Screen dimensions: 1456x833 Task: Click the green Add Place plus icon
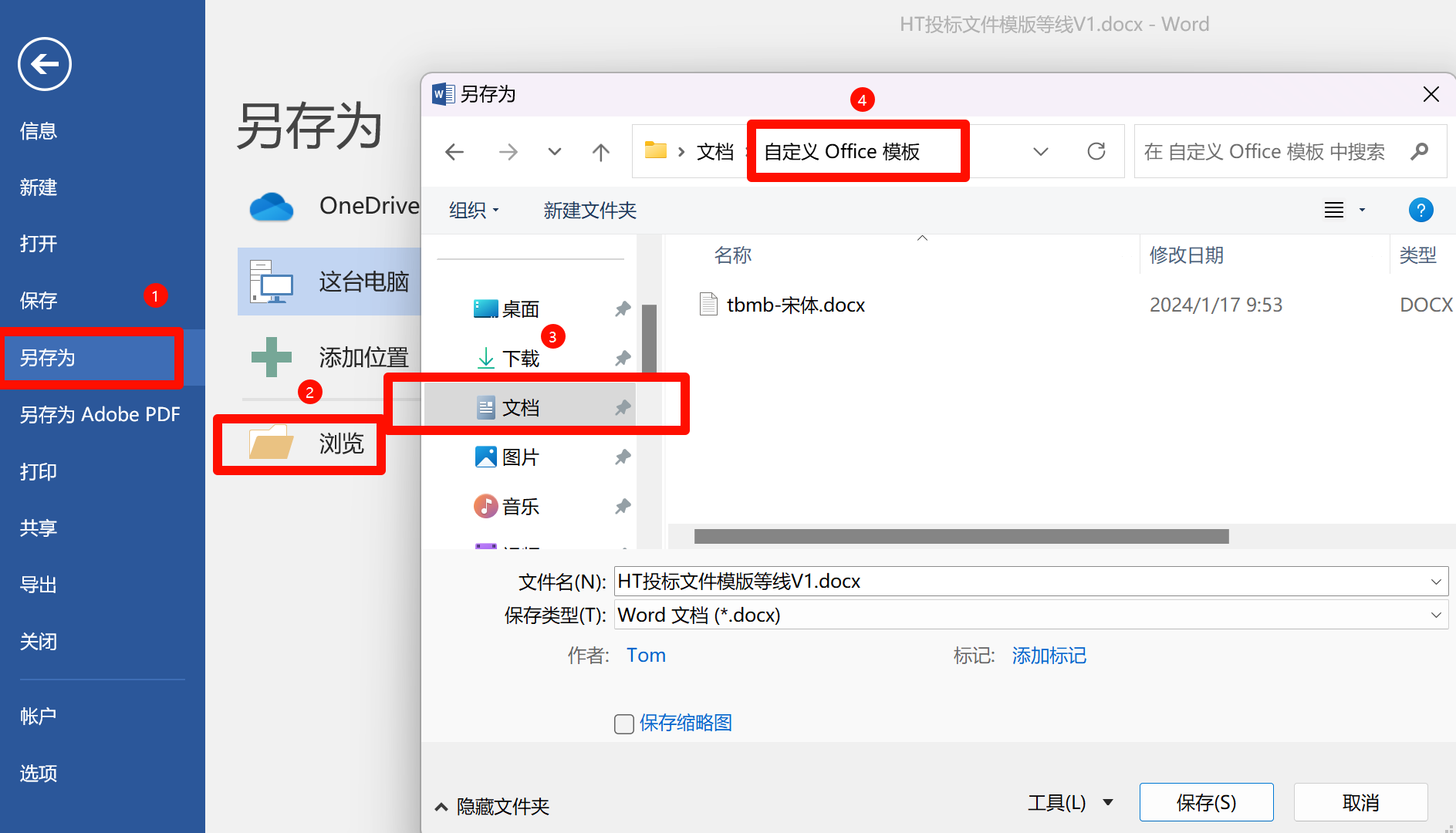pos(272,357)
